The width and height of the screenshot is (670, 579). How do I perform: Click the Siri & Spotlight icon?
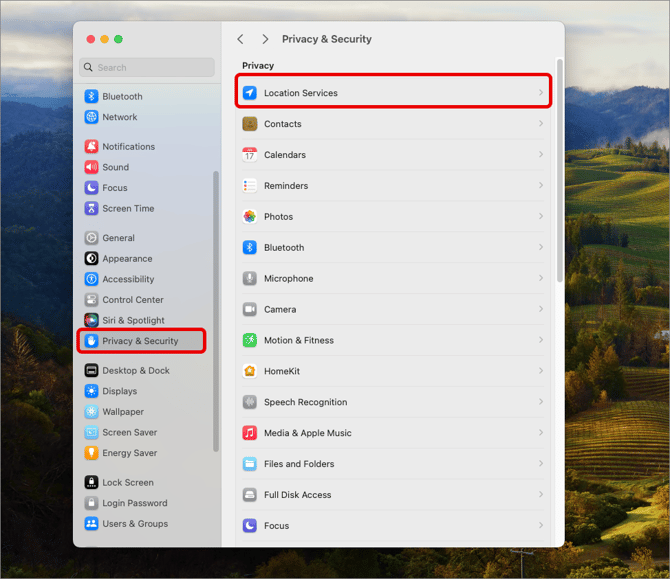tap(91, 320)
